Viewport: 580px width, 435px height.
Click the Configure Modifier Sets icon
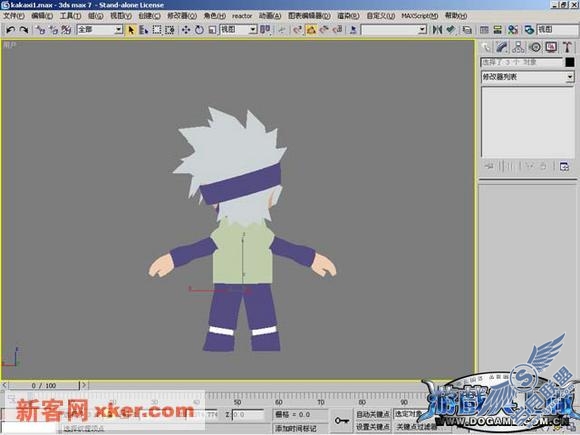pos(564,166)
